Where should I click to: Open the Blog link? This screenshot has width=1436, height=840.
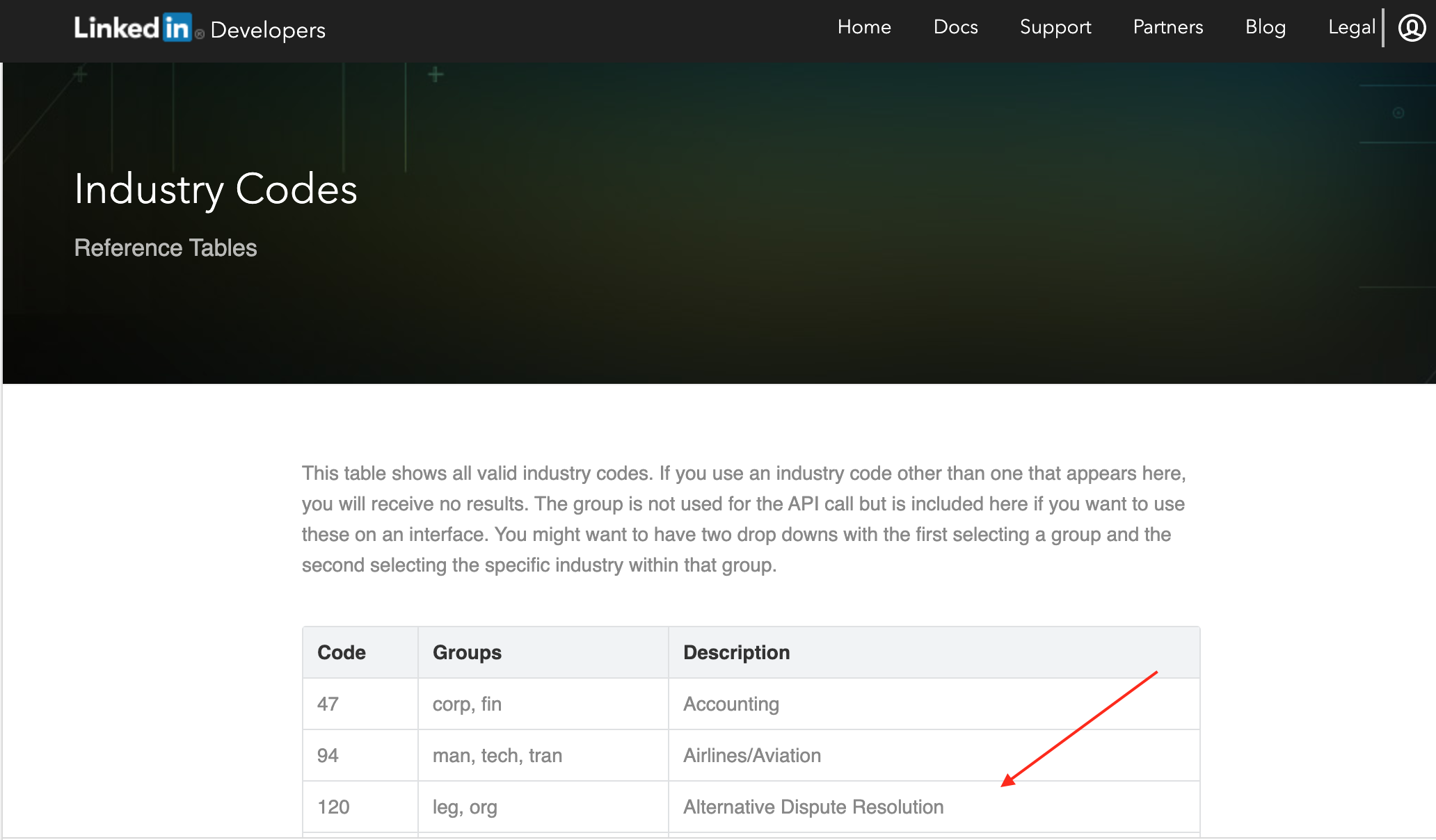click(1265, 27)
